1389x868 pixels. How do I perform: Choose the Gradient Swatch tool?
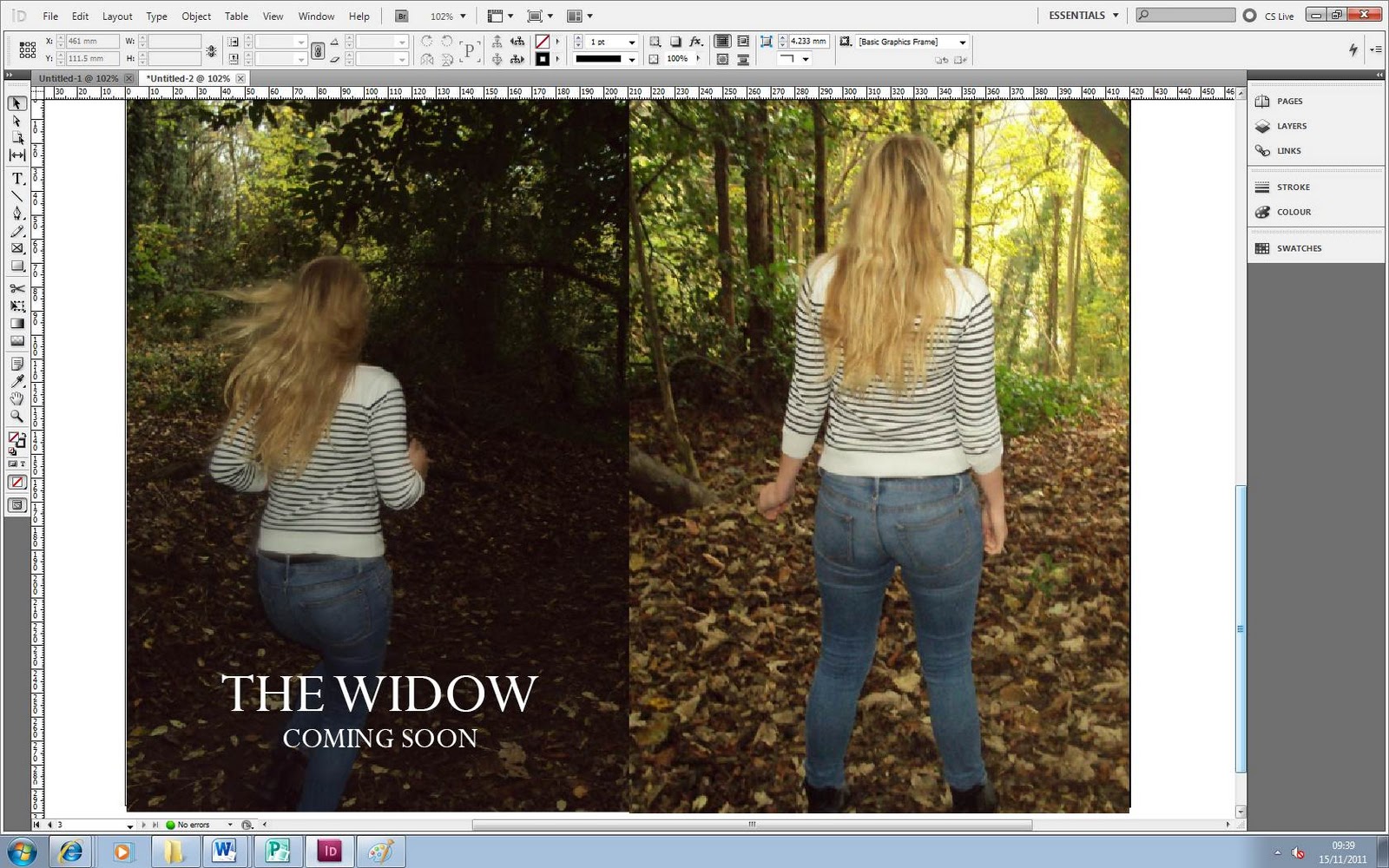pyautogui.click(x=16, y=324)
